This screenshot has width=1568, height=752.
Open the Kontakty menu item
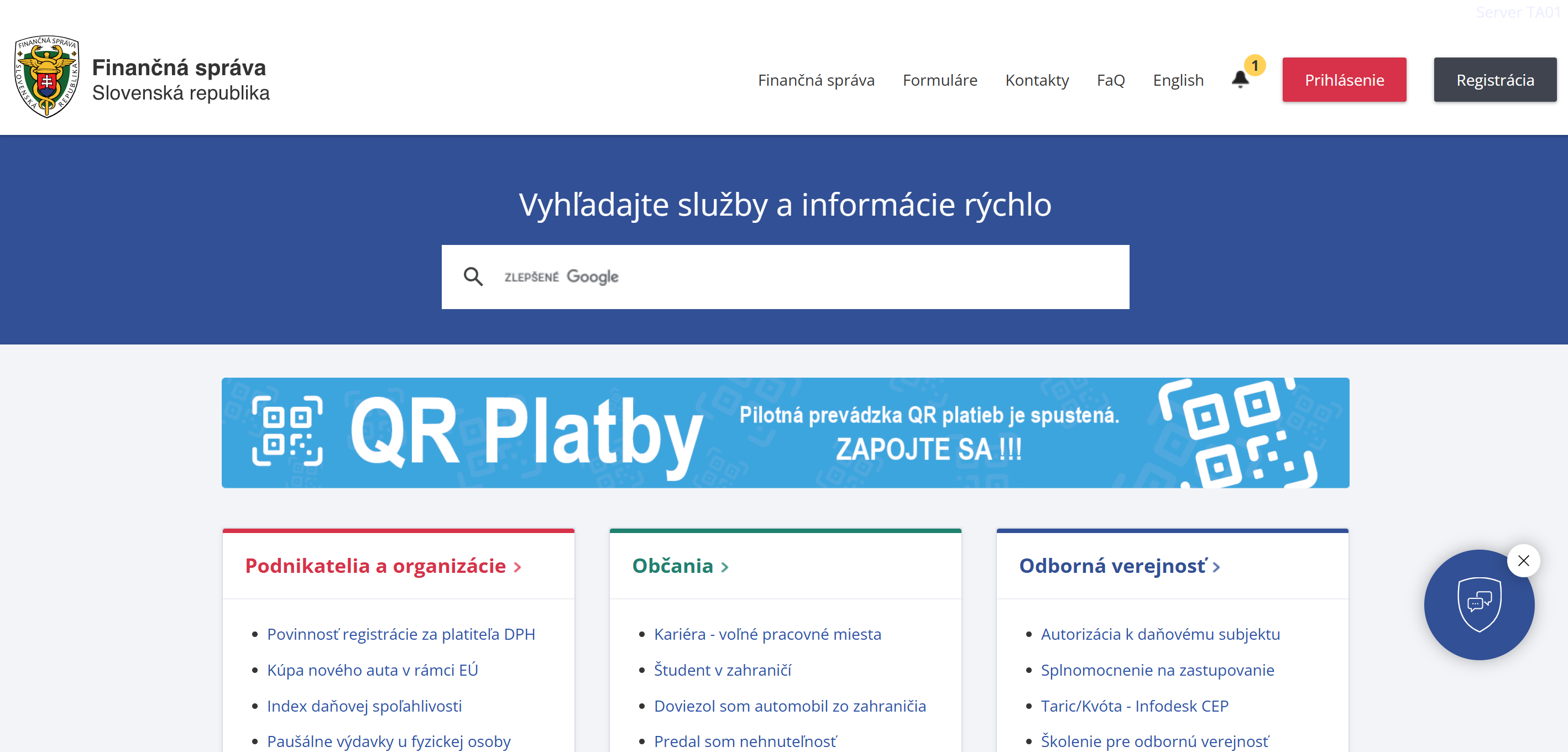pos(1037,80)
